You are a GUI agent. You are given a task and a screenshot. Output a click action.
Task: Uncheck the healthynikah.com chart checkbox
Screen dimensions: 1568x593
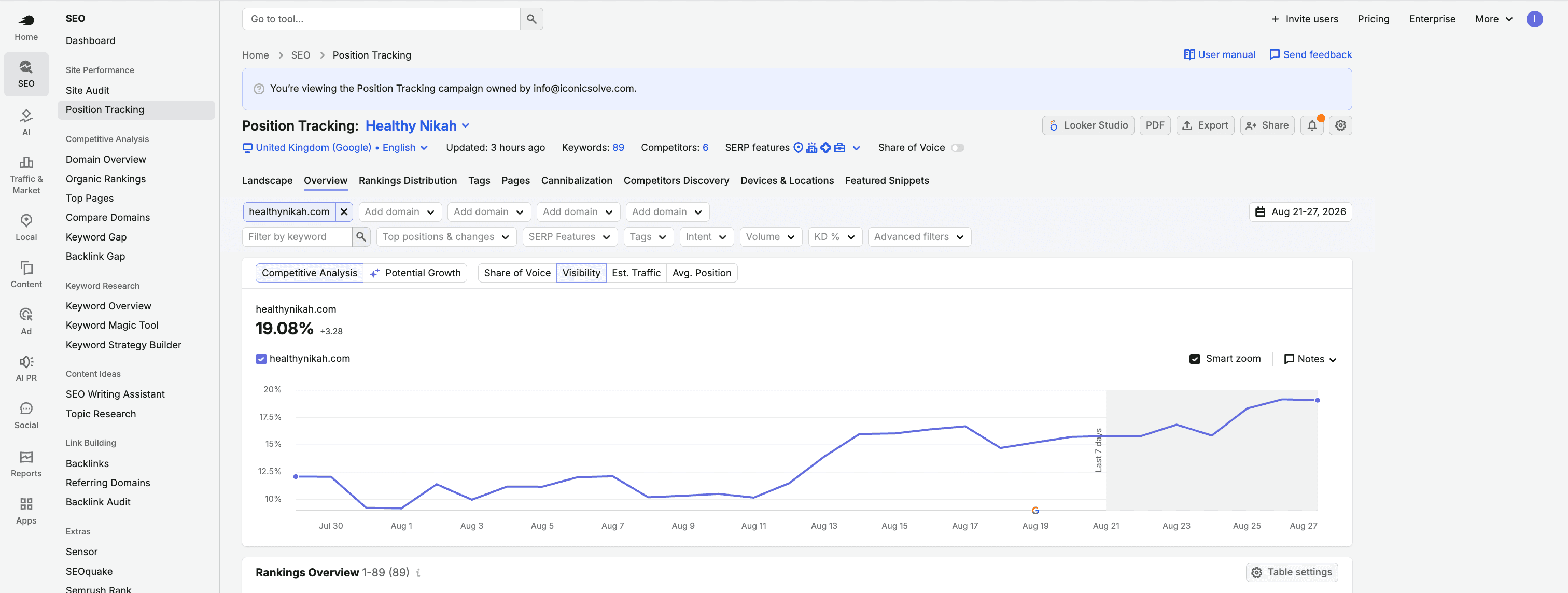click(261, 359)
